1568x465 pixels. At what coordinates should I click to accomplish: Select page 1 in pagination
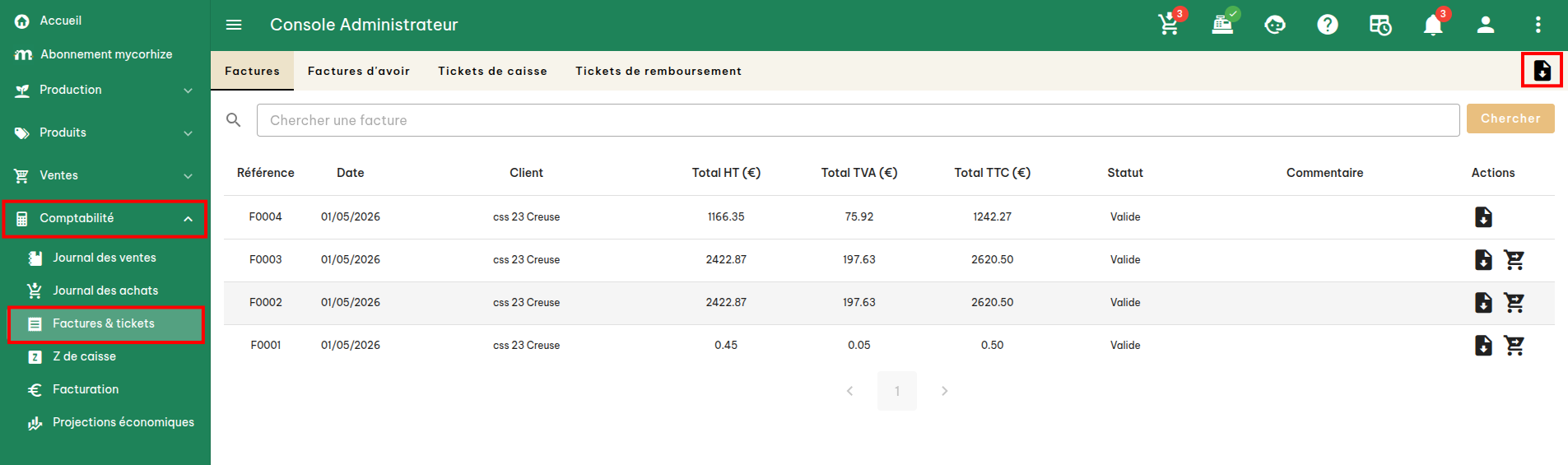coord(897,391)
